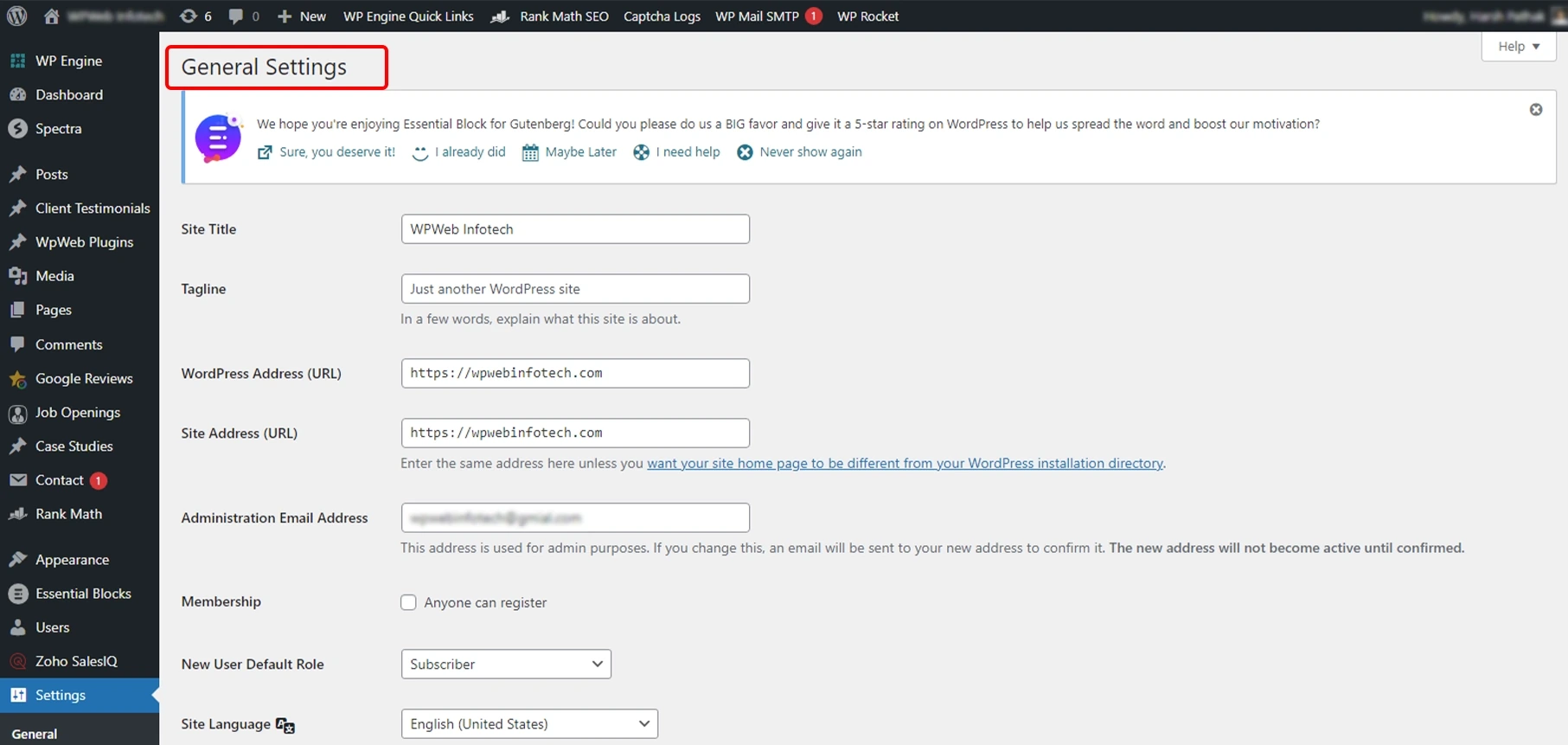Enable the Anyone can register checkbox

(x=408, y=602)
